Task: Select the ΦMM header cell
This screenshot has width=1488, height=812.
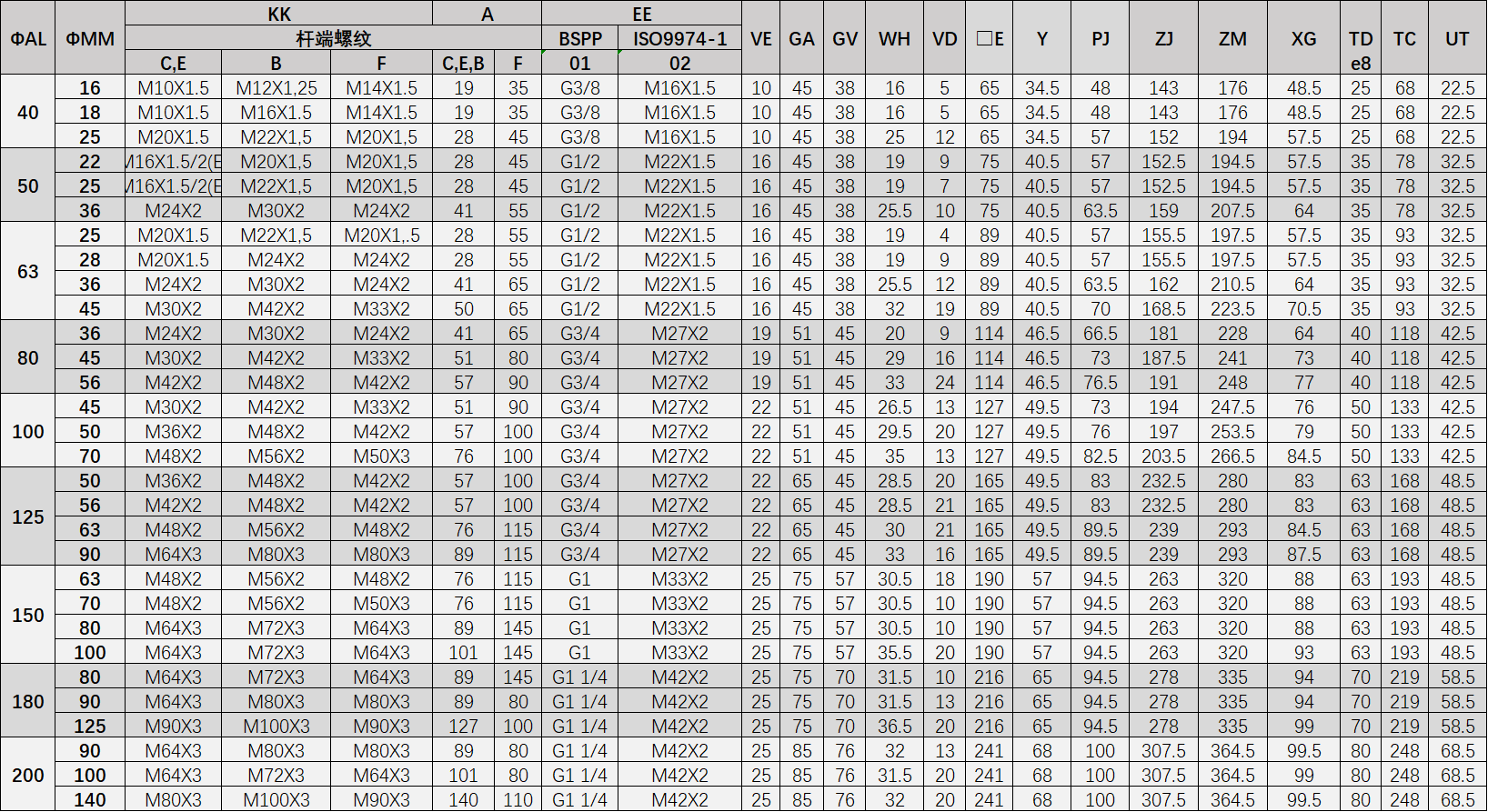Action: pyautogui.click(x=90, y=39)
